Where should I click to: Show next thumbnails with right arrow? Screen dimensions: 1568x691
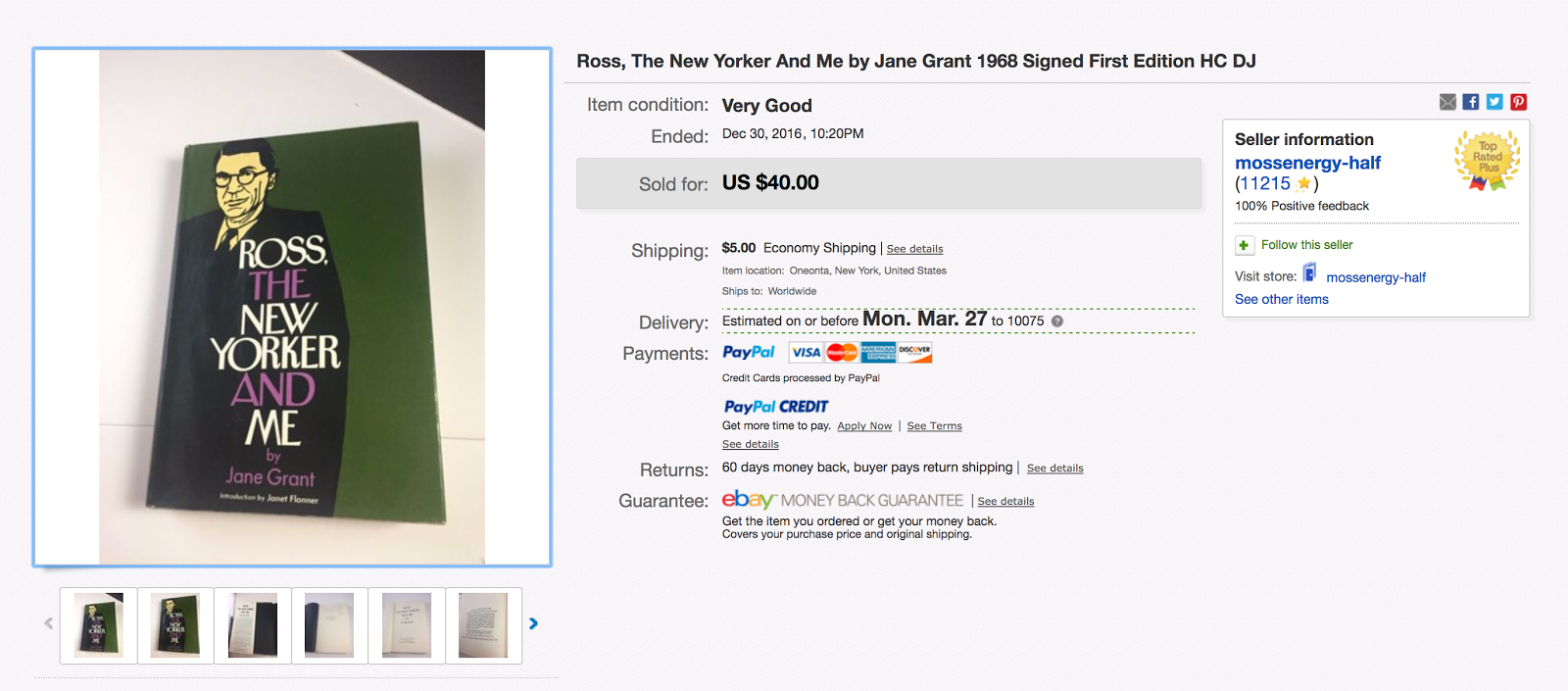pos(533,623)
